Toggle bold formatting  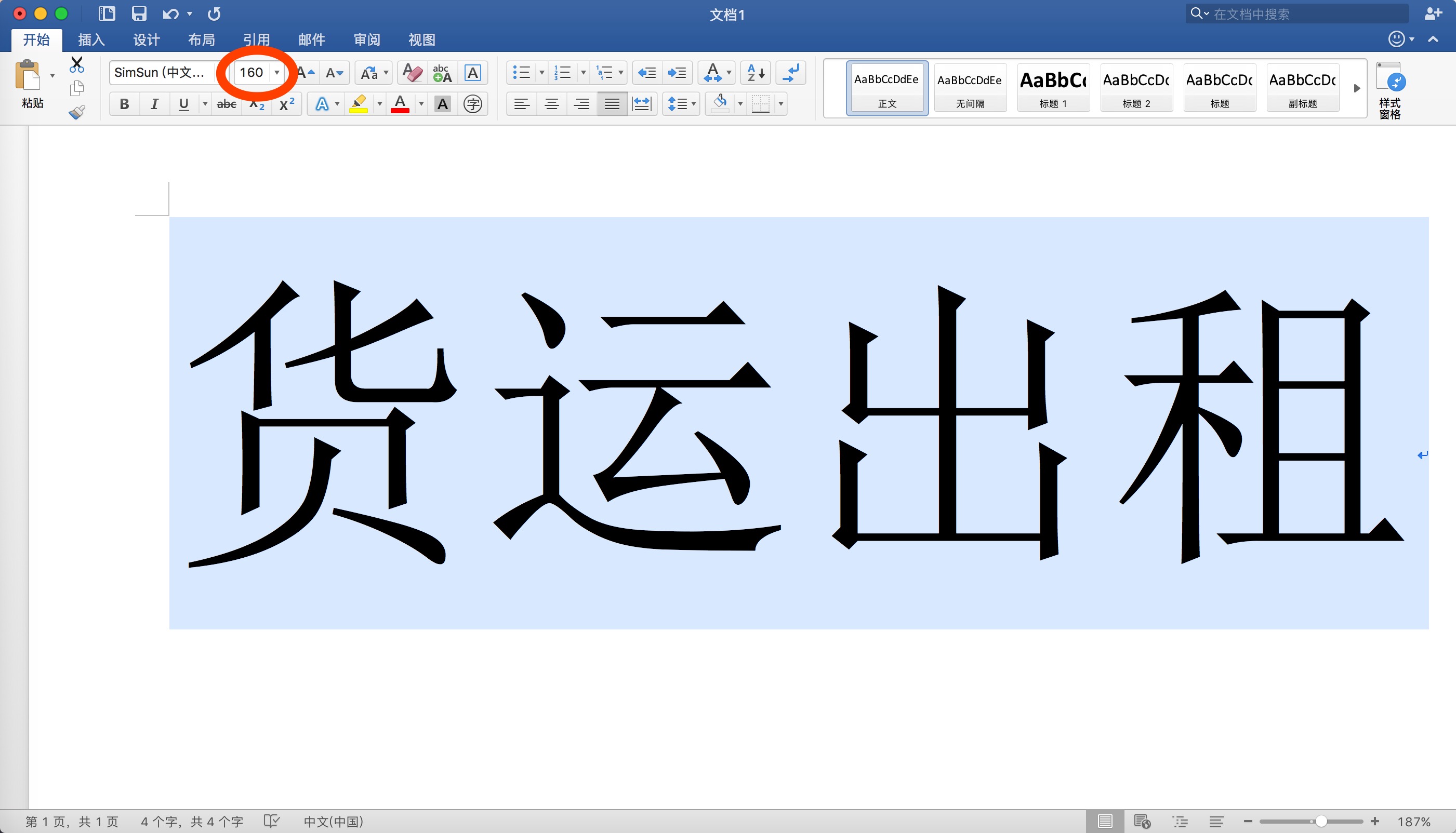[x=124, y=104]
